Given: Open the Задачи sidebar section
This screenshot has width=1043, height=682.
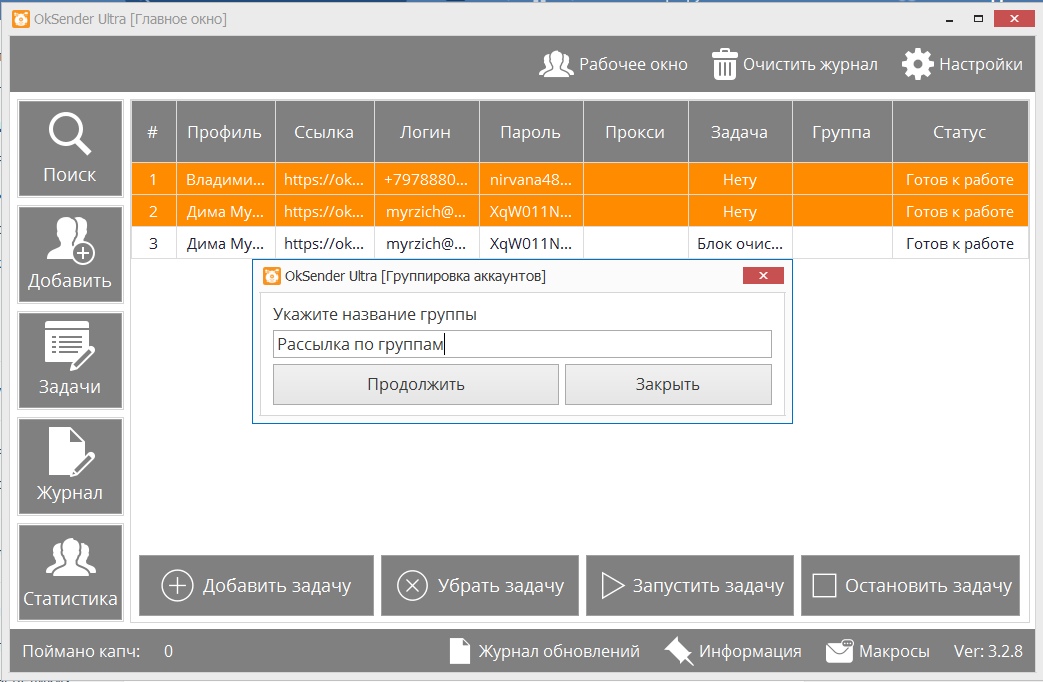Looking at the screenshot, I should click(70, 360).
